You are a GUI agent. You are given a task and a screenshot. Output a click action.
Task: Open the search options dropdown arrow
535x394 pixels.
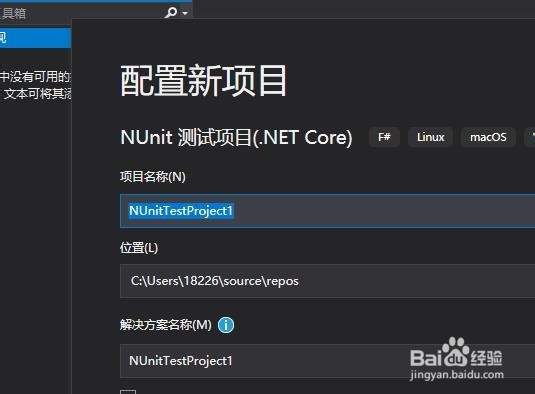click(185, 13)
